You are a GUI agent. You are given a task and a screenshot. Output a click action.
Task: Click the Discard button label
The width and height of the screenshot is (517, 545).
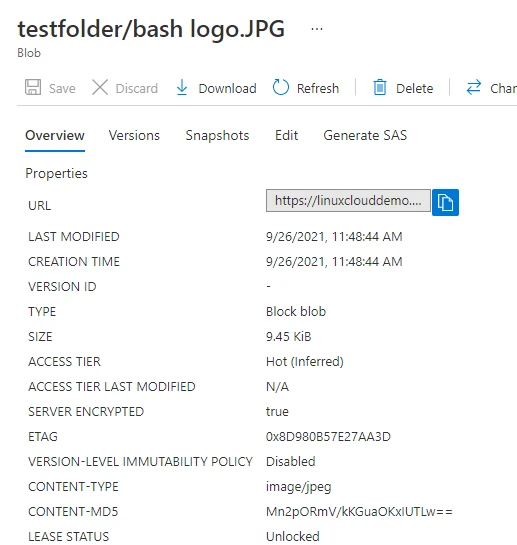pos(137,89)
